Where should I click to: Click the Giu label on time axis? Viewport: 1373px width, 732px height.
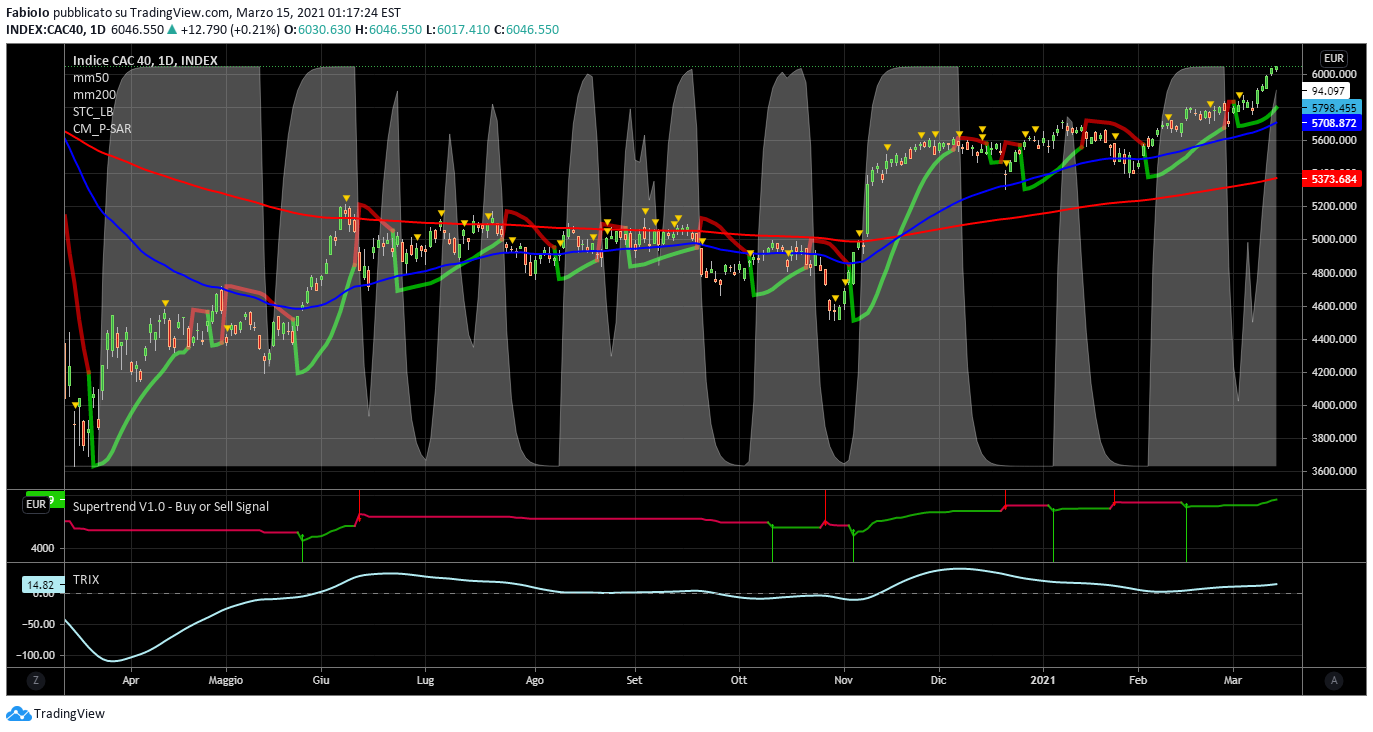(x=321, y=680)
